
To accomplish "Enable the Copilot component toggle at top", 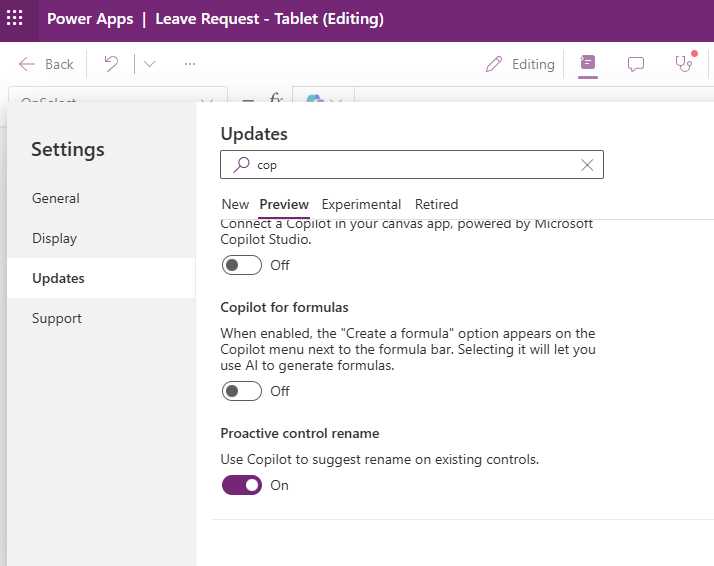I will tap(241, 265).
